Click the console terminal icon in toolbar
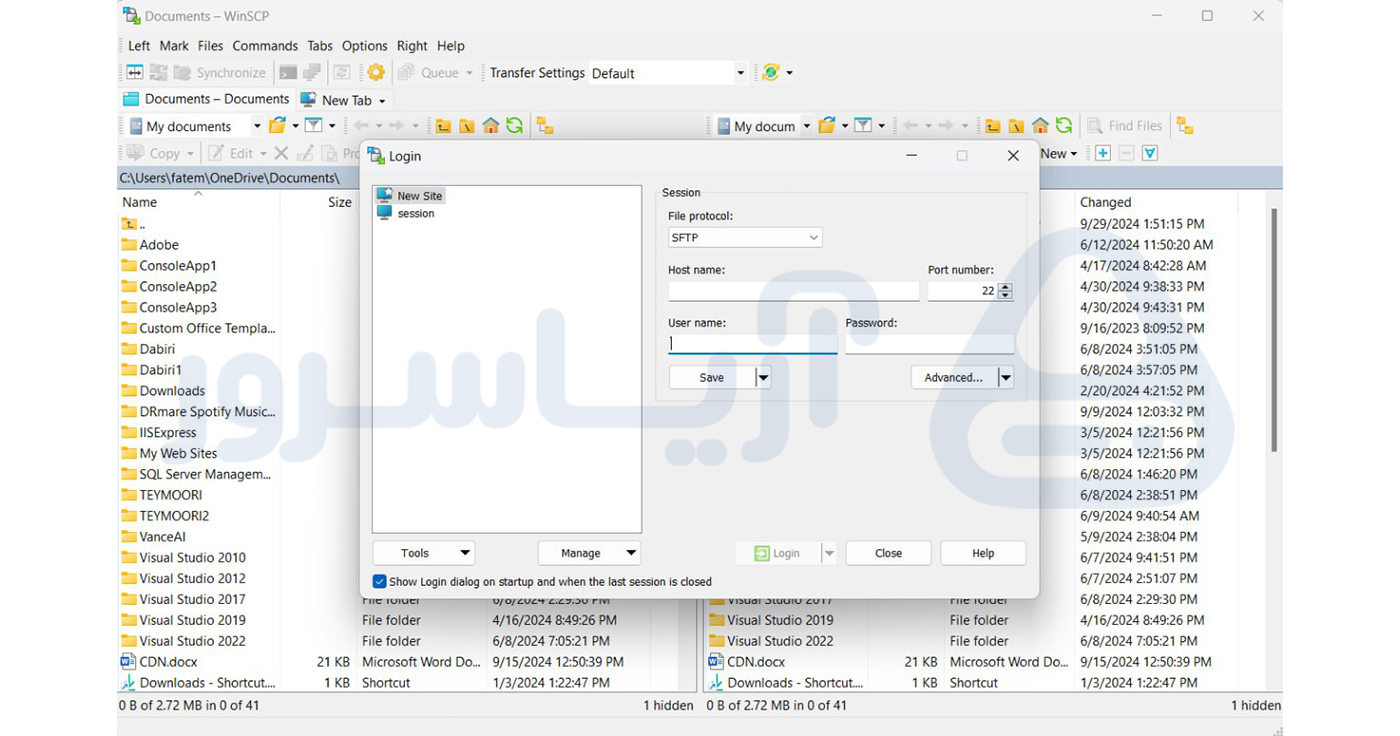 tap(288, 72)
